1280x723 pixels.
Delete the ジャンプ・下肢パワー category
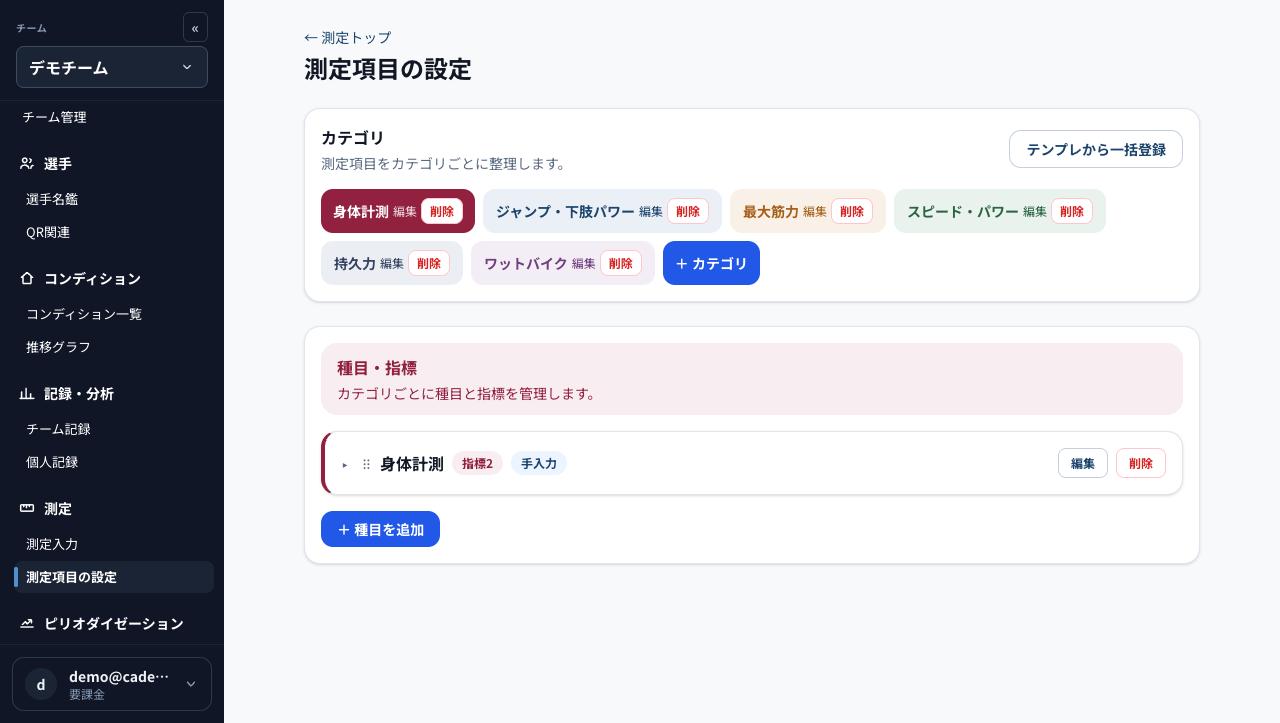click(688, 211)
